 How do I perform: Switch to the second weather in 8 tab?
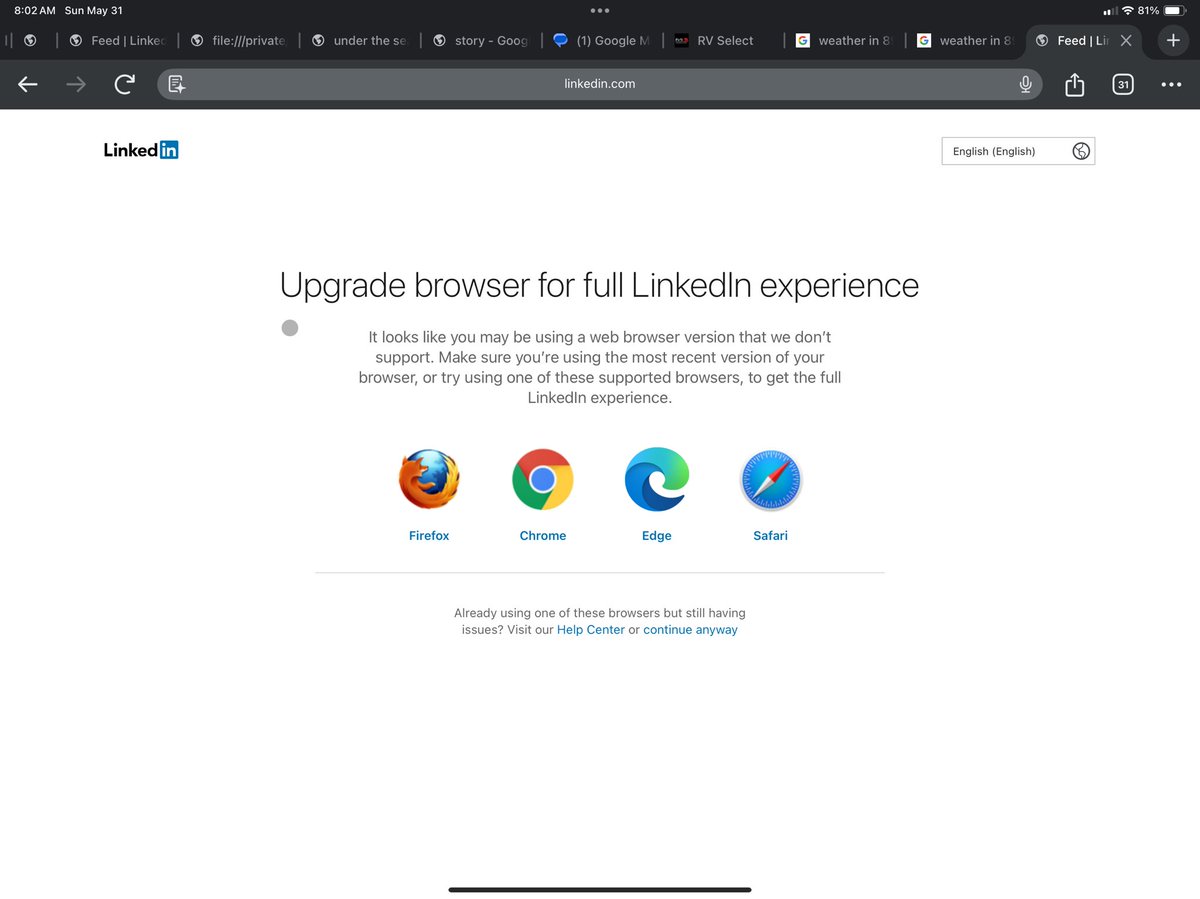tap(966, 41)
